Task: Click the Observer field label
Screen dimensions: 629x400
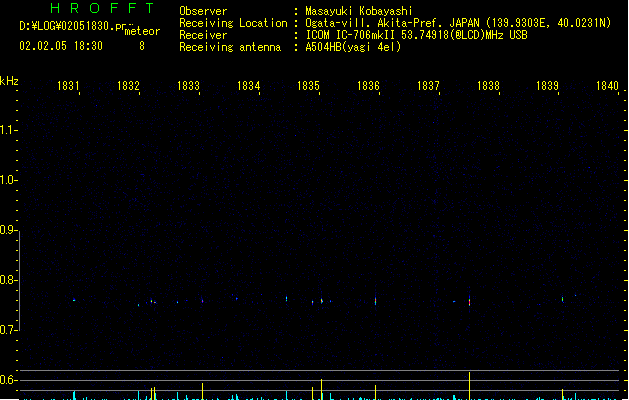Action: point(203,11)
